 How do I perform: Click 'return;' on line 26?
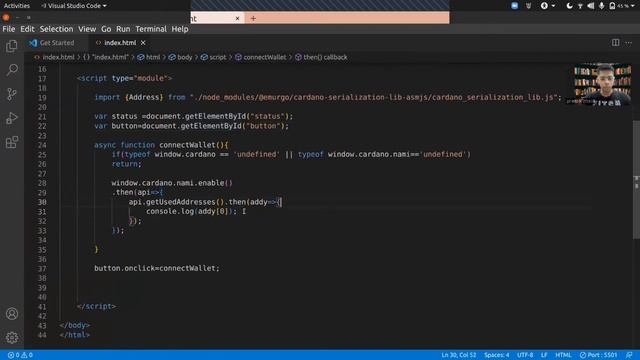pos(127,164)
